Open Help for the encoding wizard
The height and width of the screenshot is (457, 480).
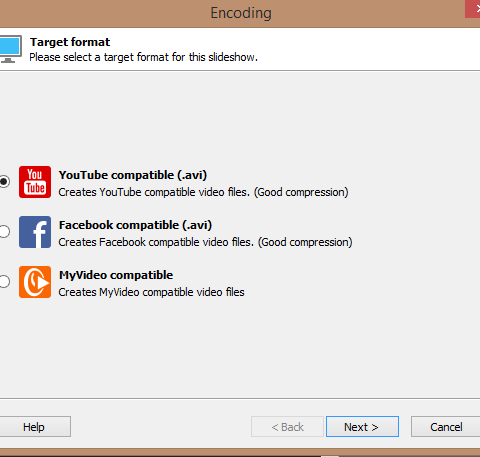click(x=35, y=427)
